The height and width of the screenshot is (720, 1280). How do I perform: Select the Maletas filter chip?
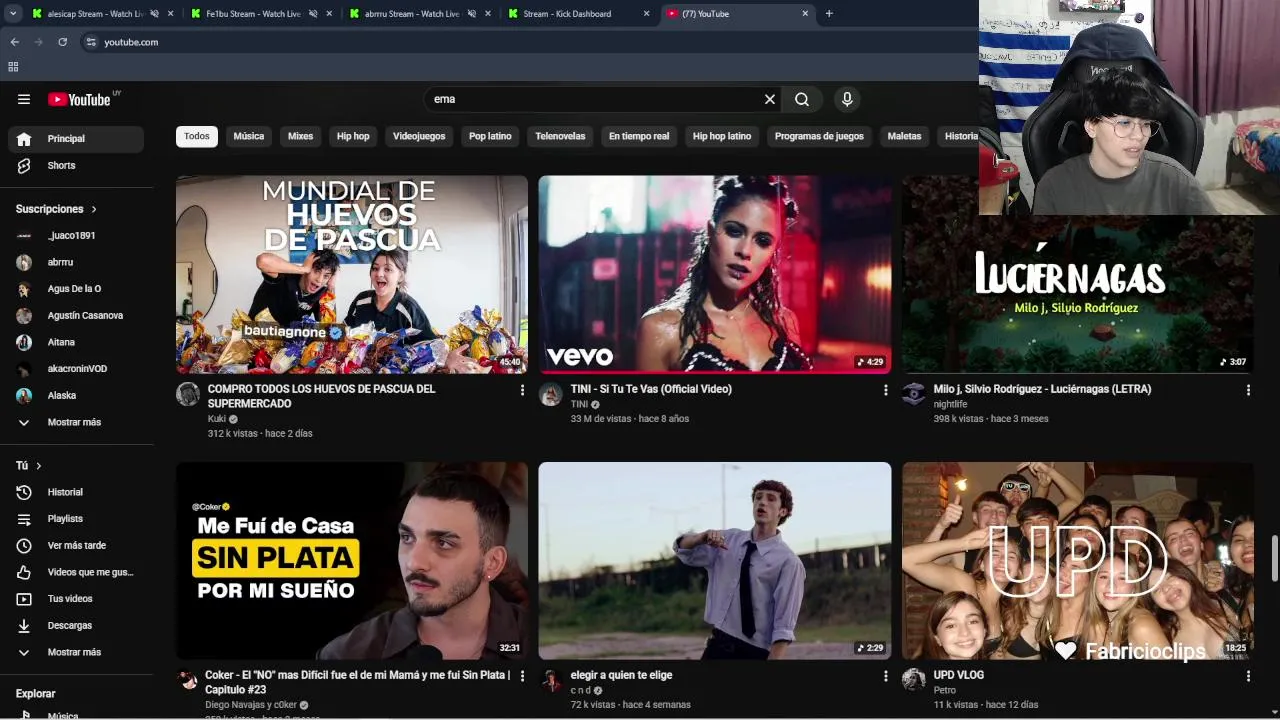coord(904,136)
